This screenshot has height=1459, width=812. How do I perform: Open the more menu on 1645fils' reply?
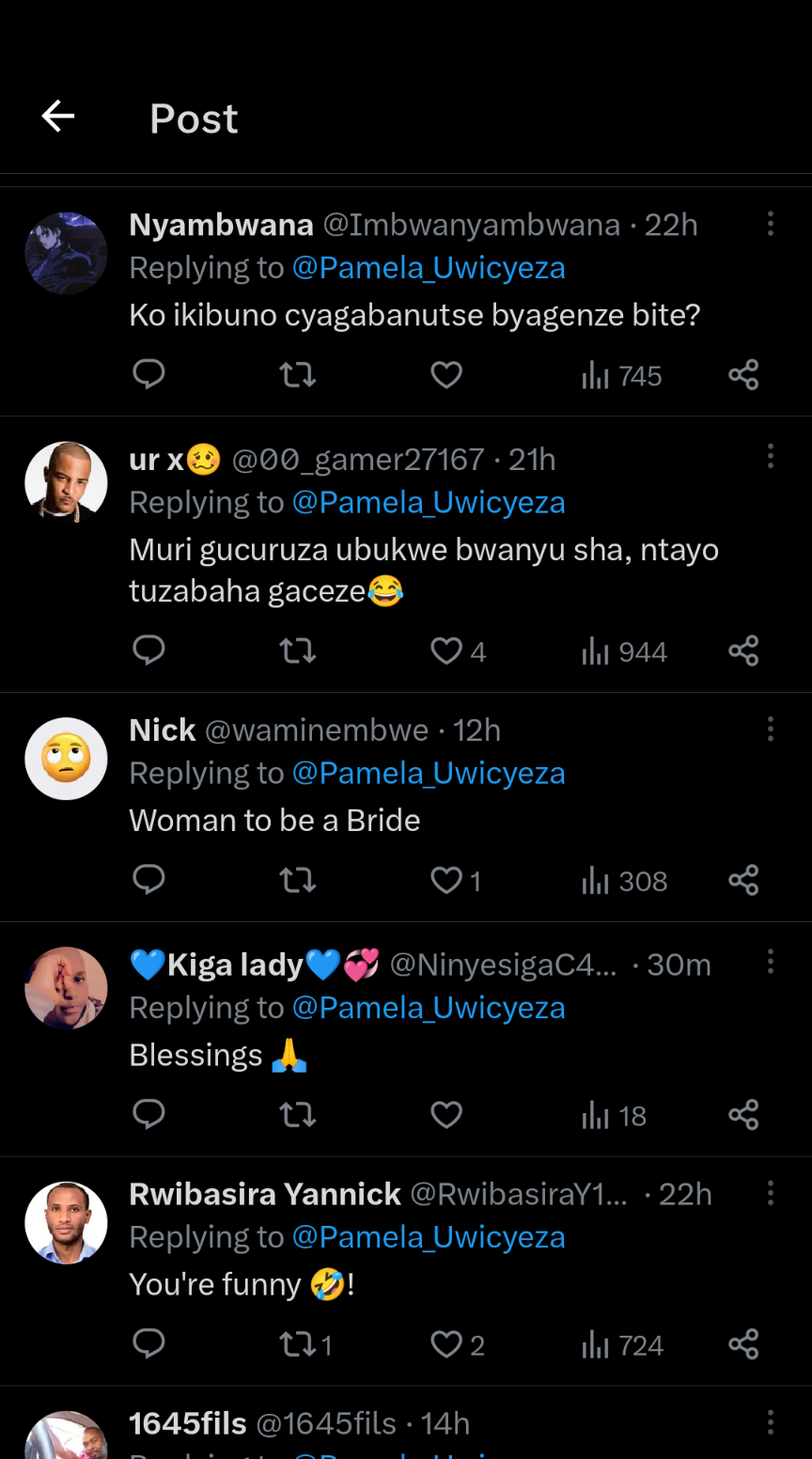771,1422
